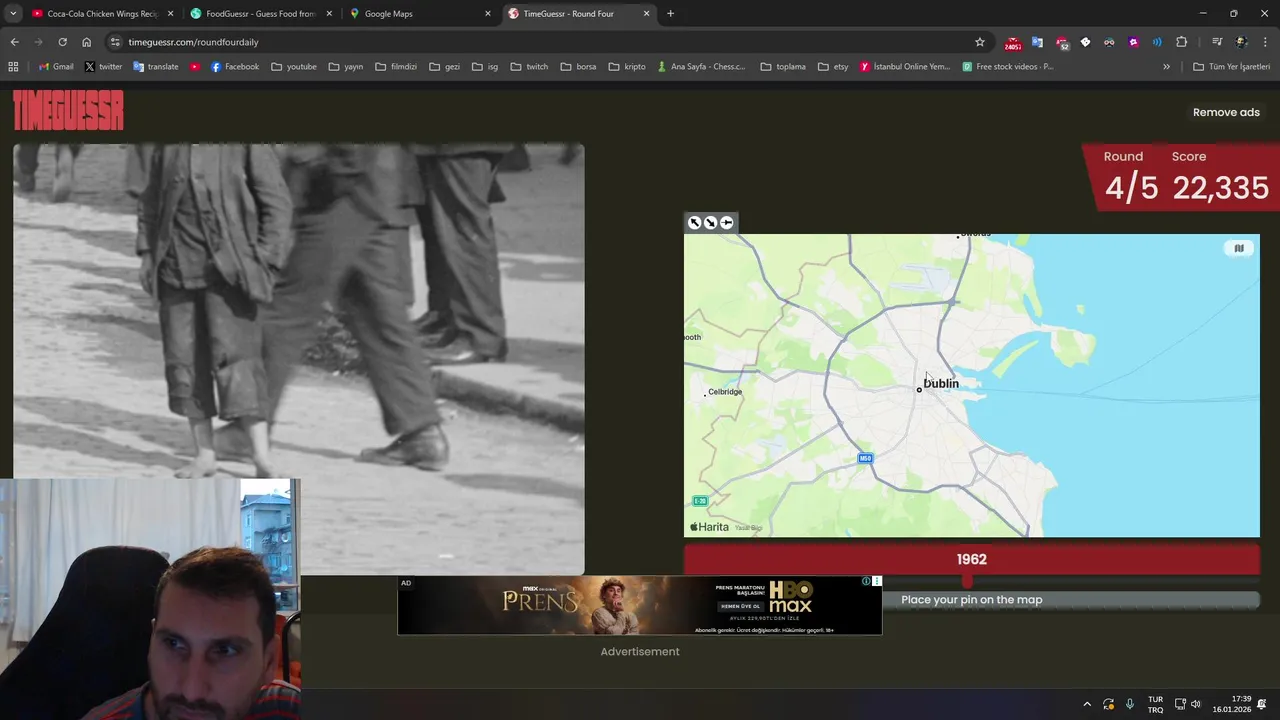Open the adblock extension with 52 badge
Screen dimensions: 1280x720
click(x=1062, y=43)
